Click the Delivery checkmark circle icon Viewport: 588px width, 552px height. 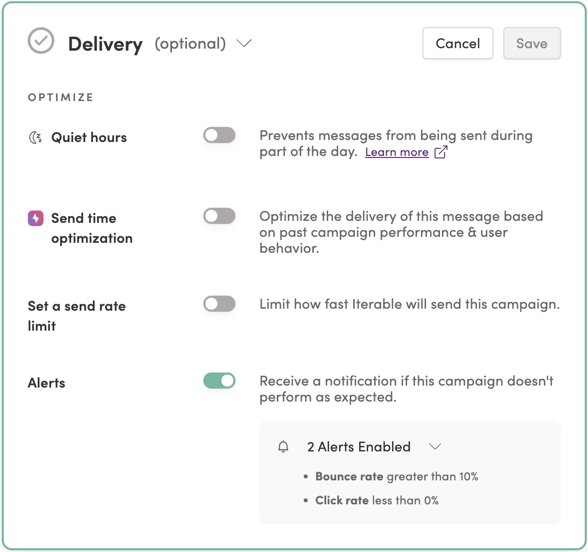point(41,40)
